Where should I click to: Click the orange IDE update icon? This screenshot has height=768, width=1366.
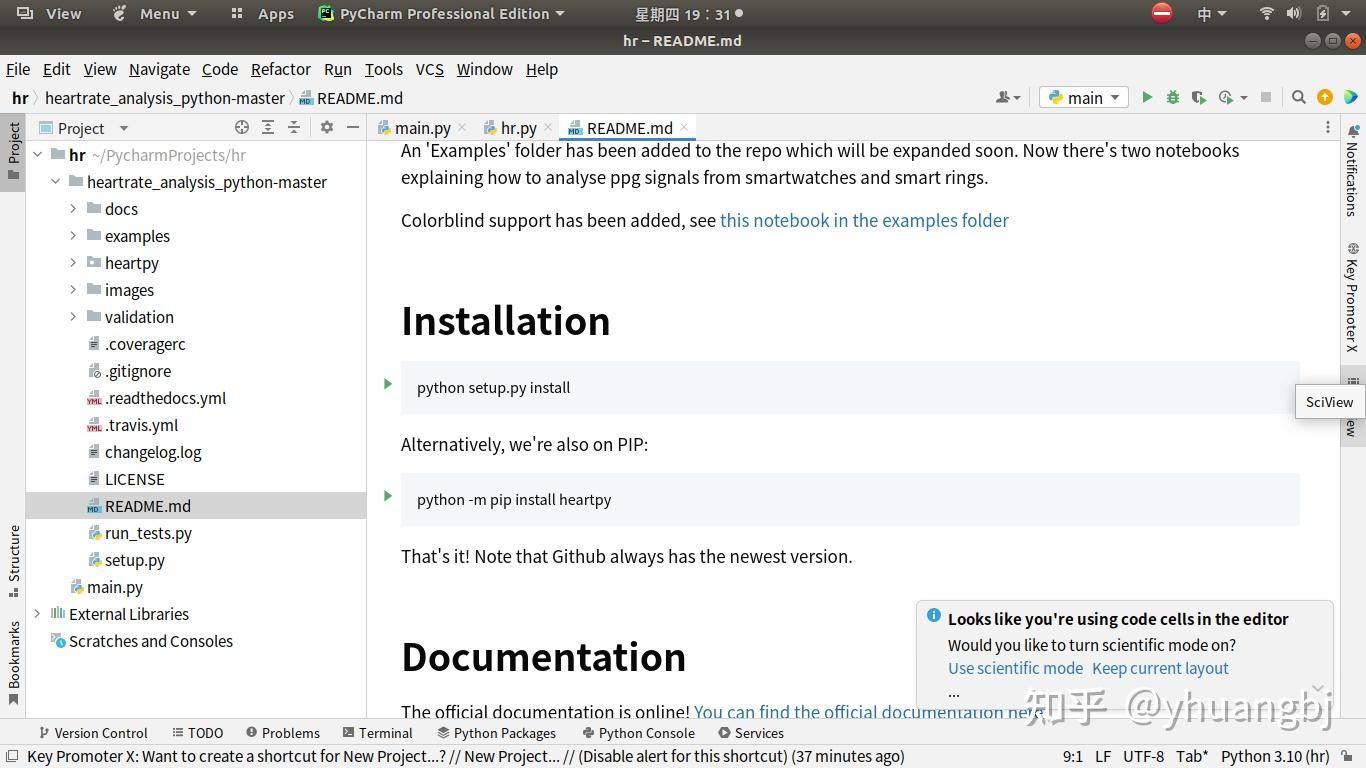(1325, 97)
